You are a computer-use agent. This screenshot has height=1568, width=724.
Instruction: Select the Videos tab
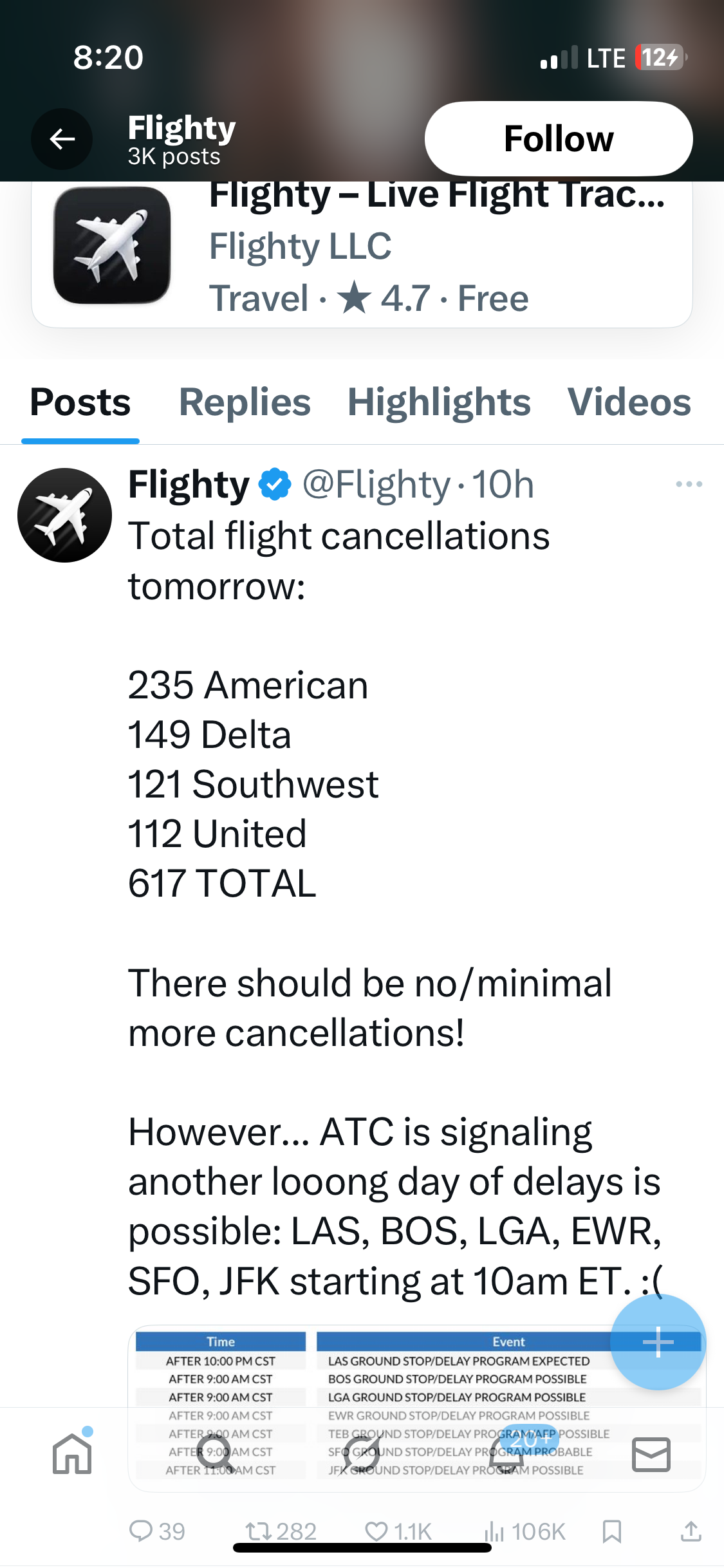click(x=629, y=402)
